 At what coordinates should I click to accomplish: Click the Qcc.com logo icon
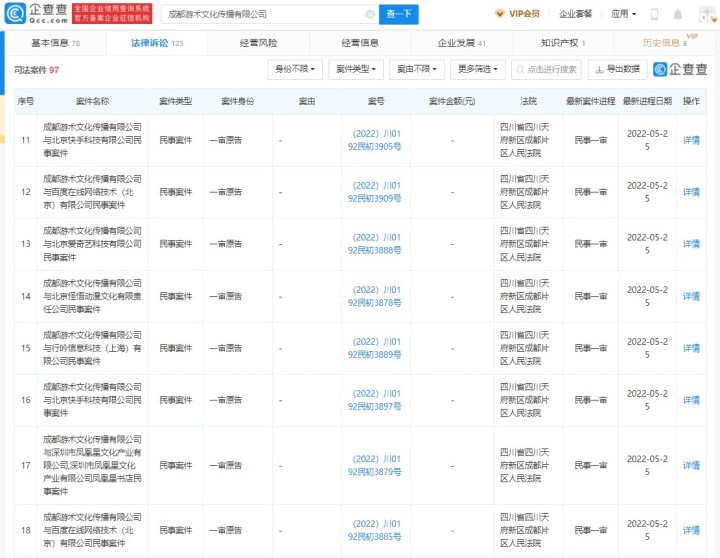coord(15,13)
